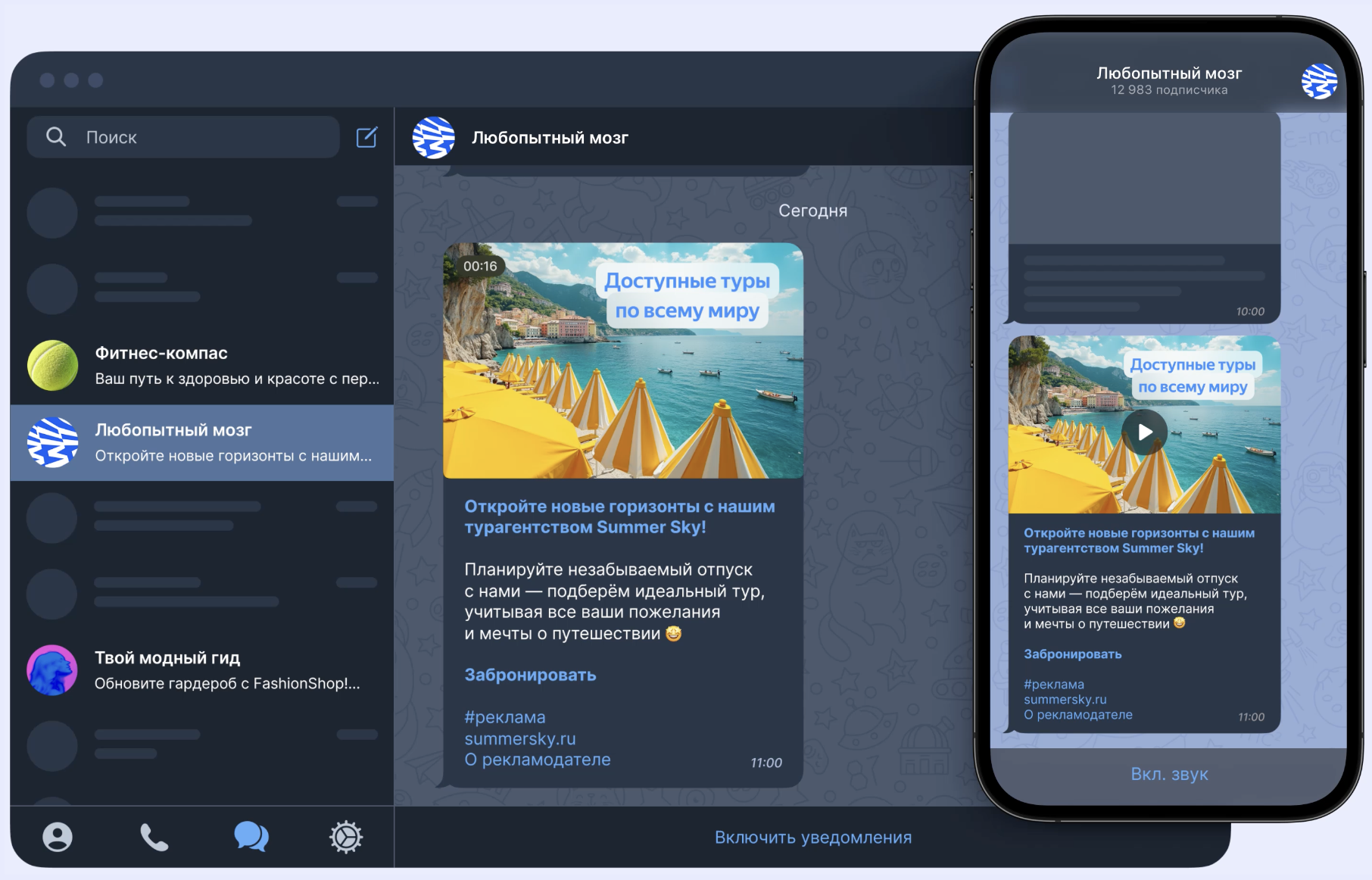Open the Contacts tab in bottom bar
1372x880 pixels.
pyautogui.click(x=58, y=837)
